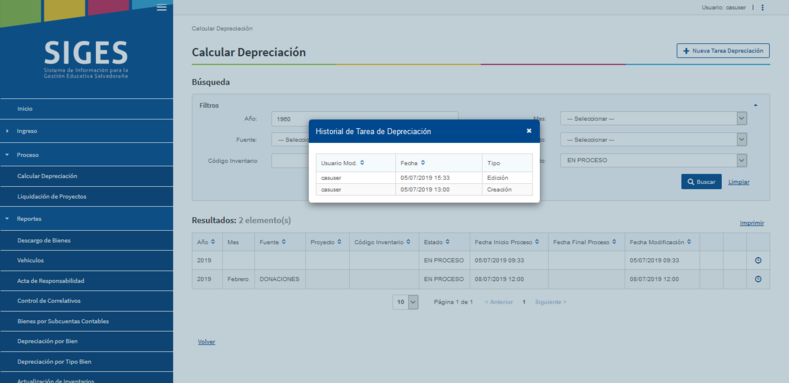This screenshot has width=789, height=383.
Task: Sort results by Fecha Inicio Proceso
Action: (x=537, y=242)
